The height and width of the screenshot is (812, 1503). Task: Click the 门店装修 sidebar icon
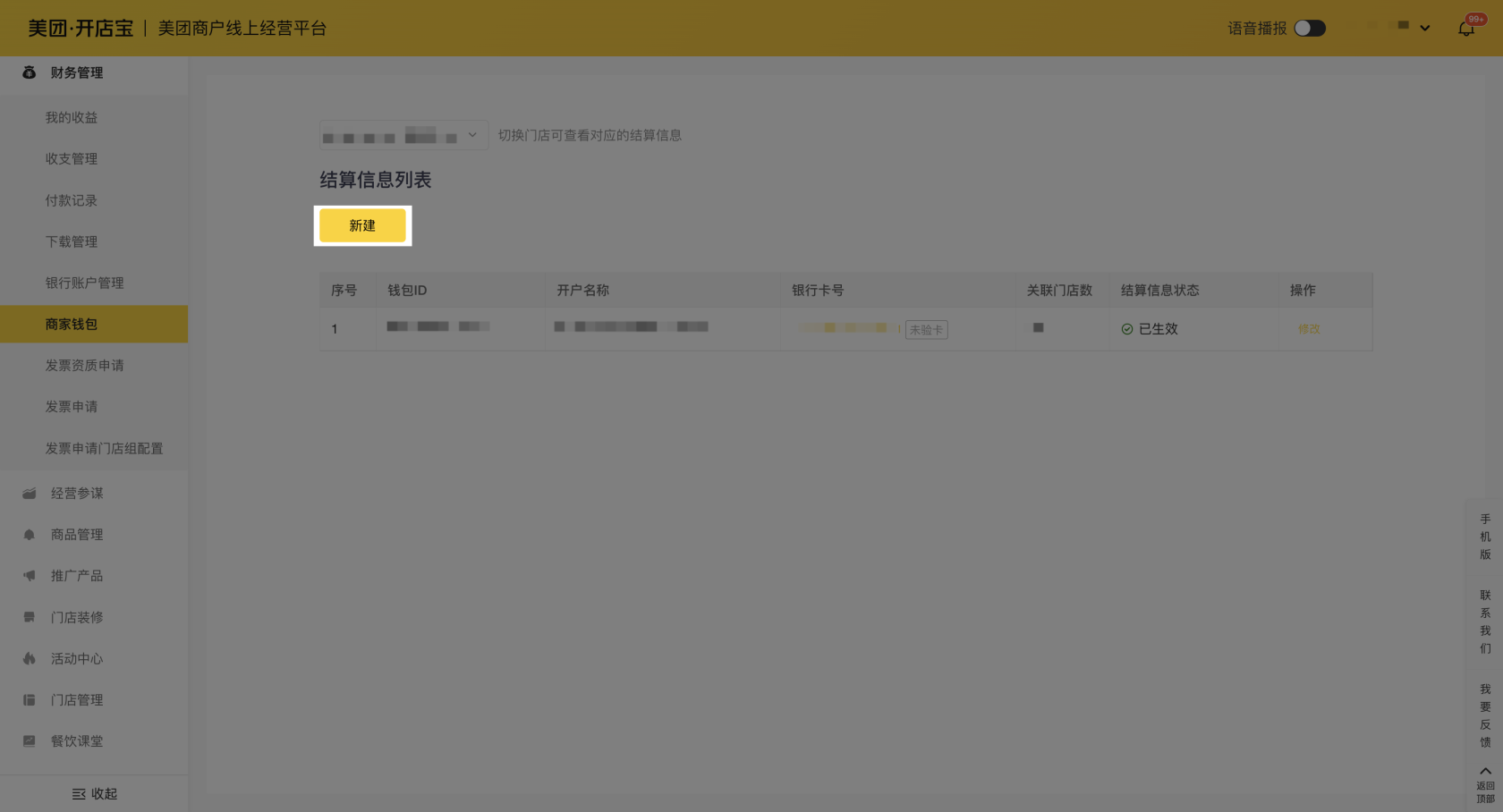30,617
